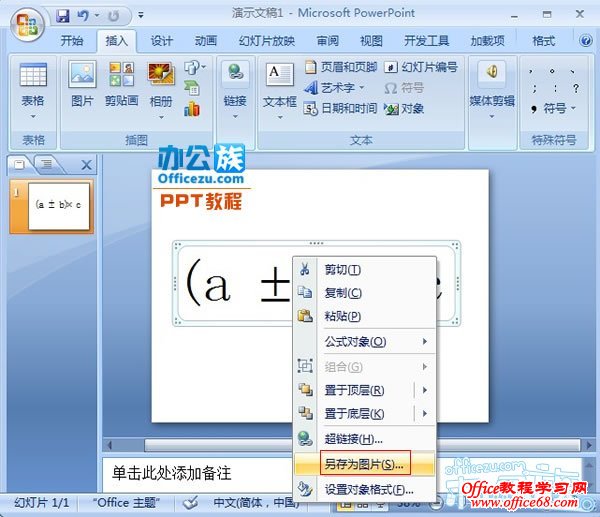Switch to the 开始 tab
The image size is (600, 517).
click(72, 40)
